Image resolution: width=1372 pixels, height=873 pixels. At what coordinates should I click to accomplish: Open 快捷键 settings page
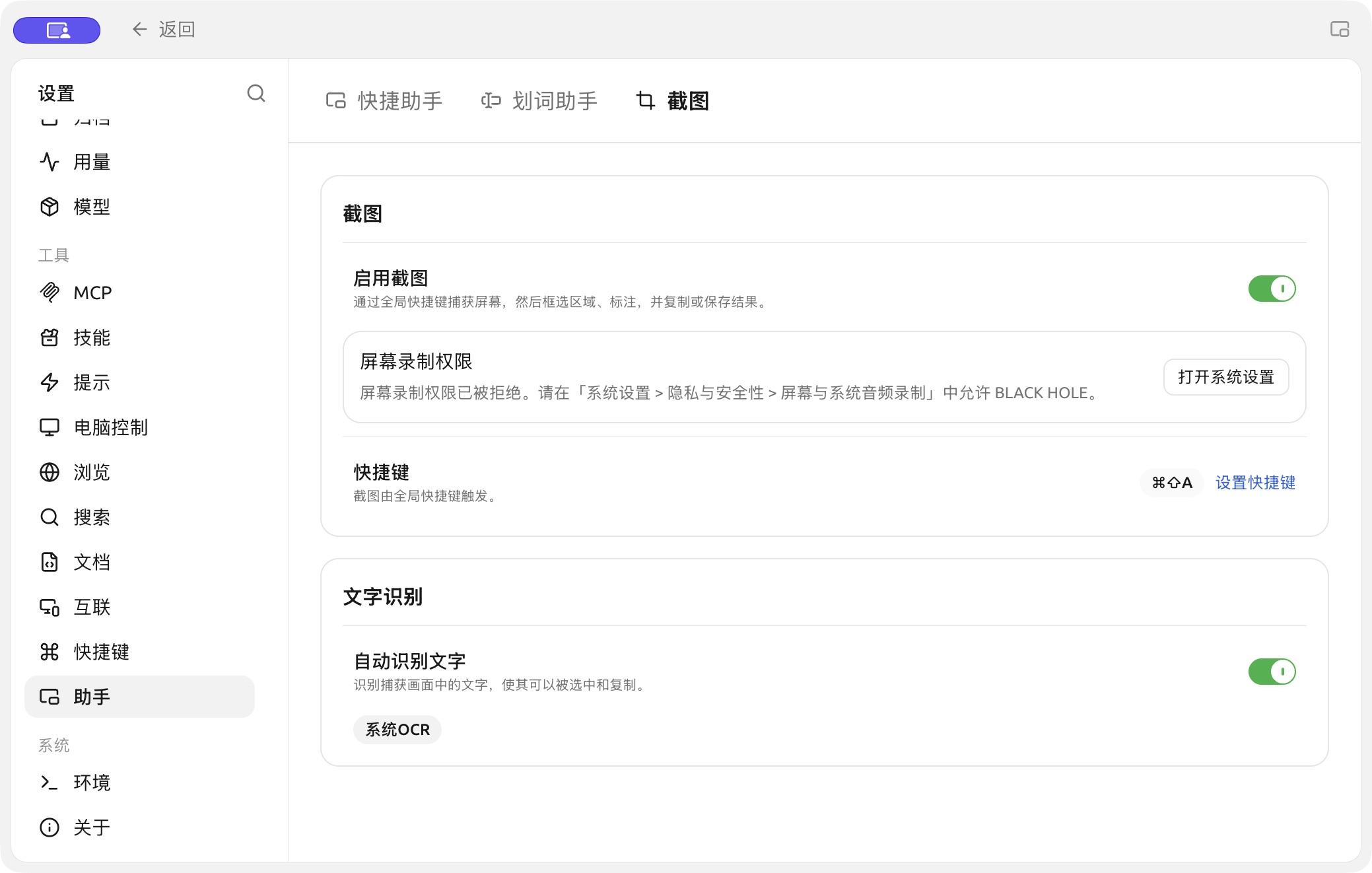[139, 652]
